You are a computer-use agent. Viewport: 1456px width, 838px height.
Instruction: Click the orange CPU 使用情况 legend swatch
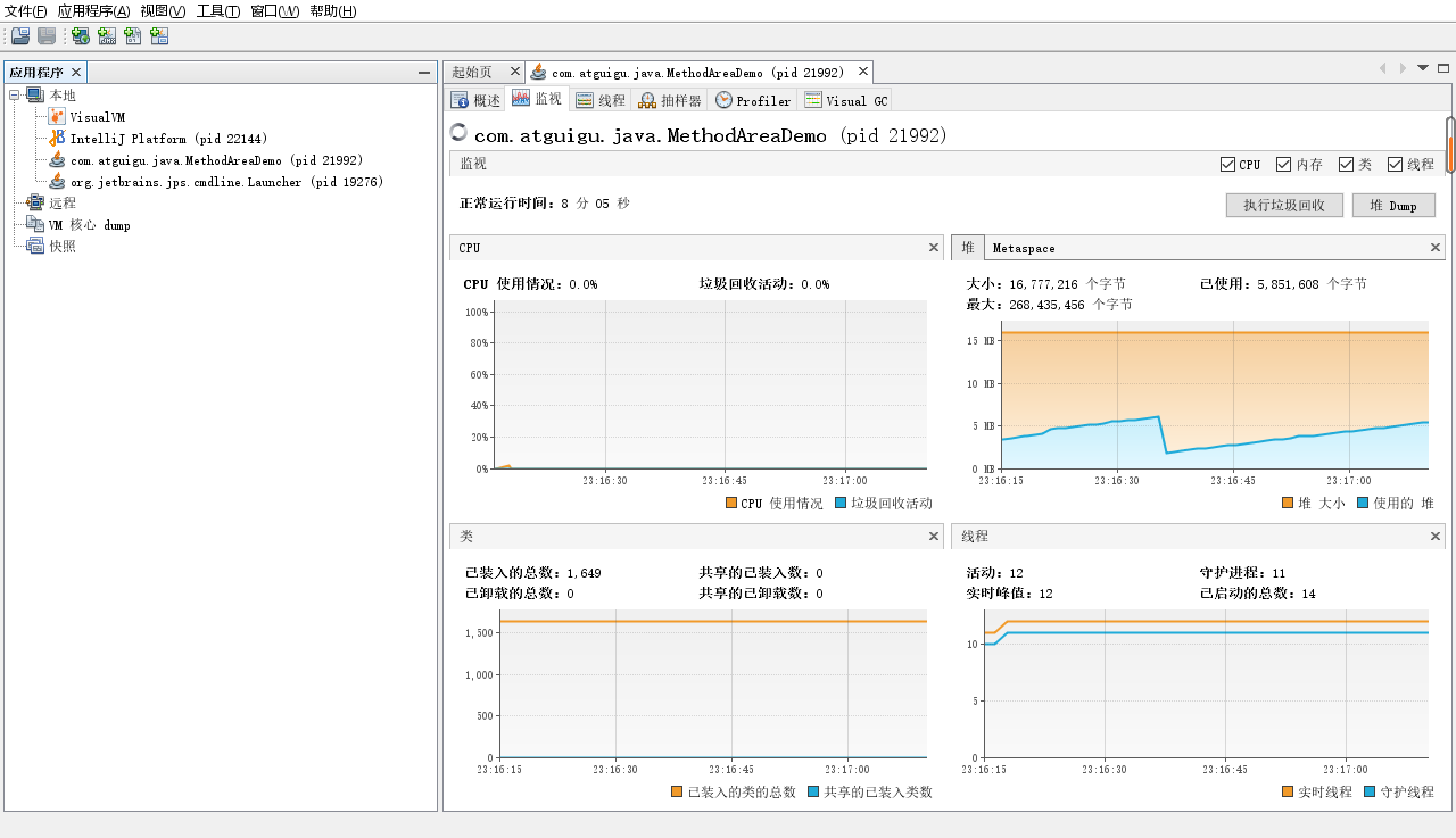point(731,503)
